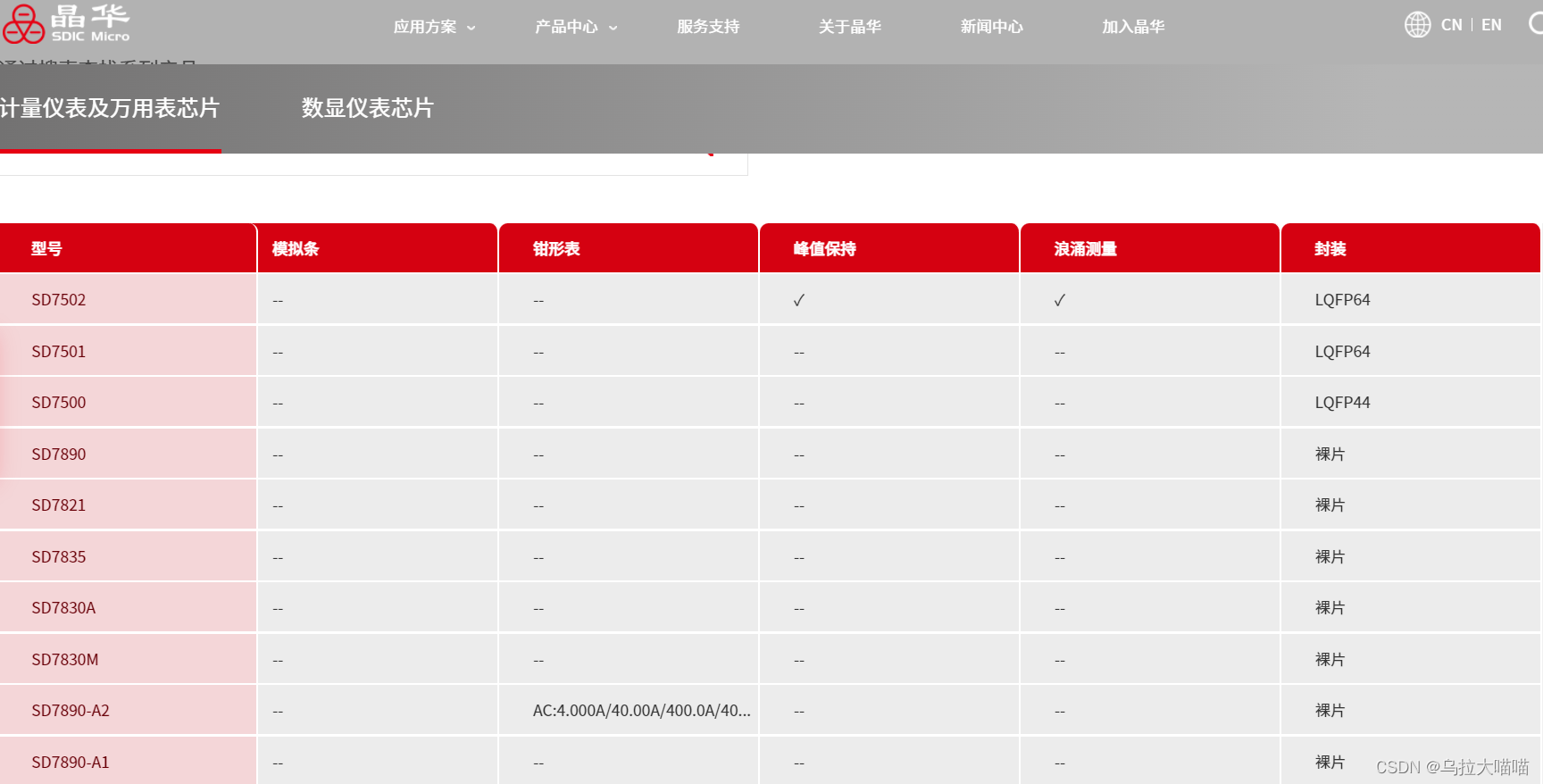This screenshot has height=784, width=1543.
Task: Open product SD7821
Action: pyautogui.click(x=59, y=505)
